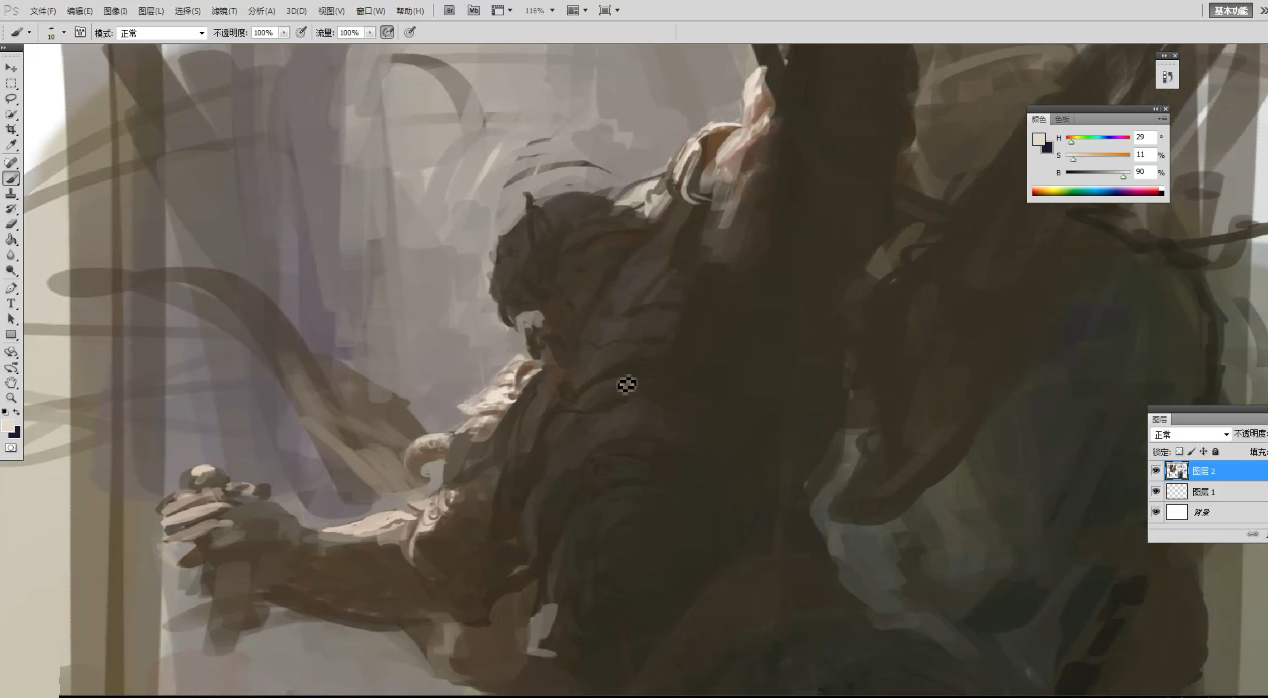Viewport: 1268px width, 698px height.
Task: Select the Rectangle shape tool
Action: click(x=12, y=334)
